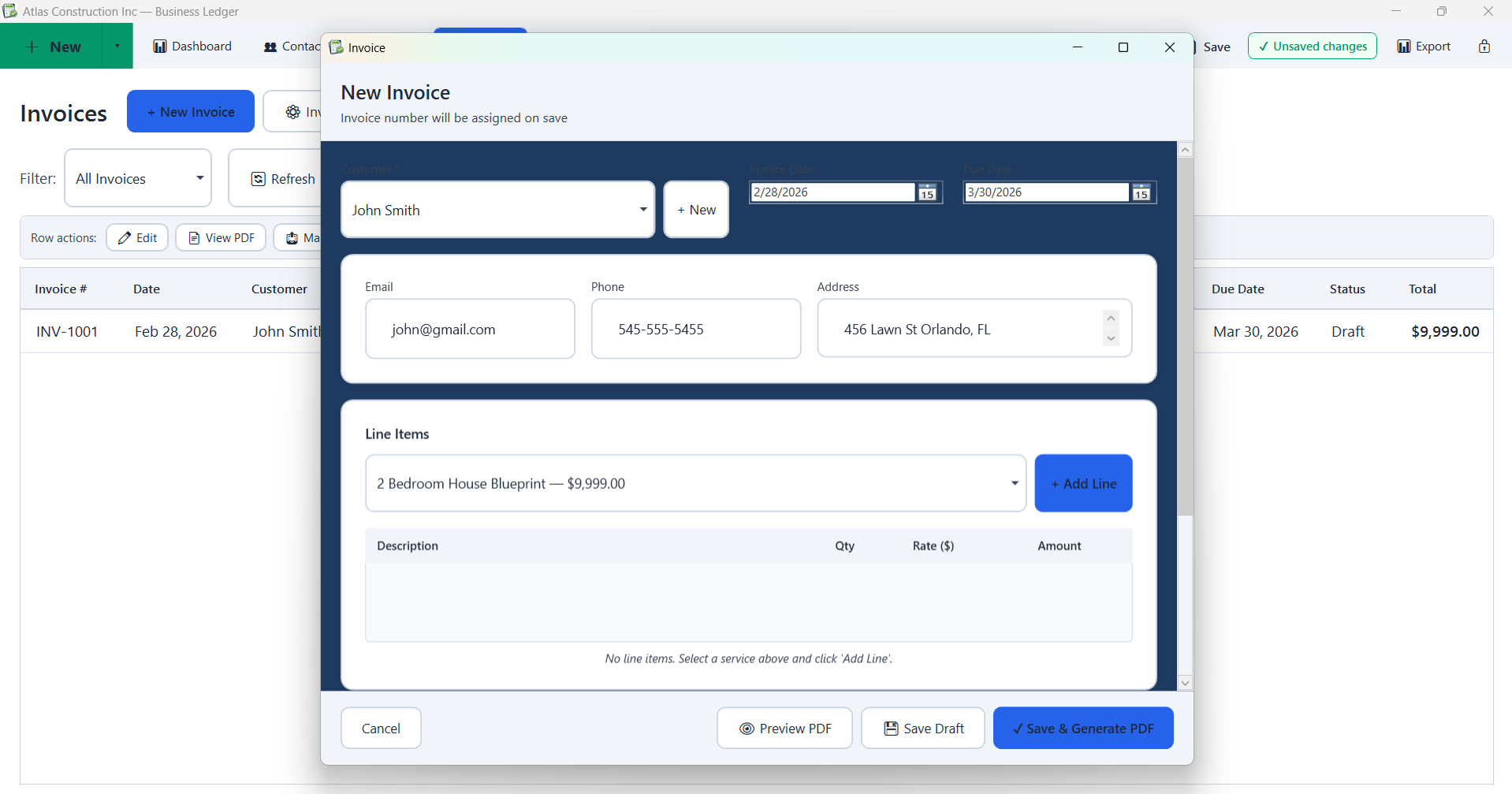Screen dimensions: 1512x794
Task: Click the New Invoice button
Action: pyautogui.click(x=190, y=111)
